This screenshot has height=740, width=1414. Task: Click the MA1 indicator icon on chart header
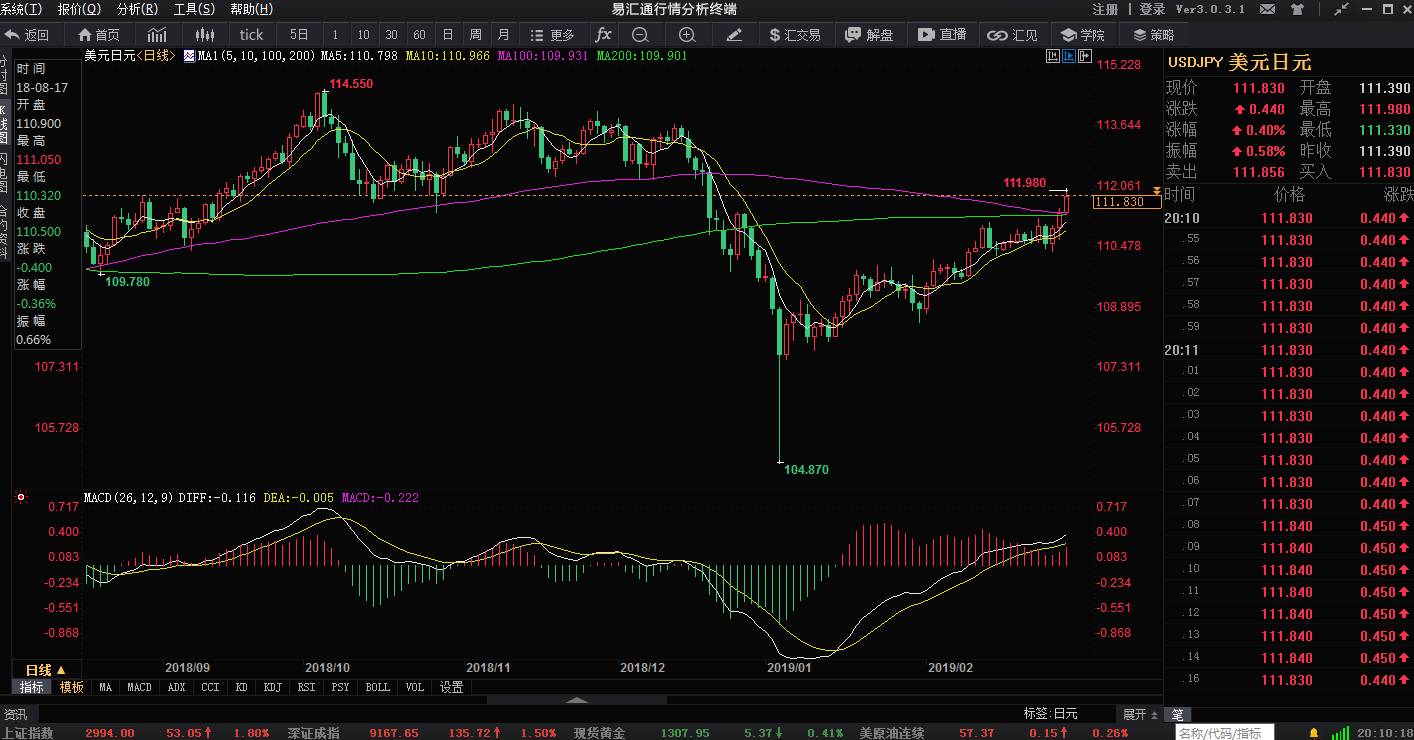[190, 56]
